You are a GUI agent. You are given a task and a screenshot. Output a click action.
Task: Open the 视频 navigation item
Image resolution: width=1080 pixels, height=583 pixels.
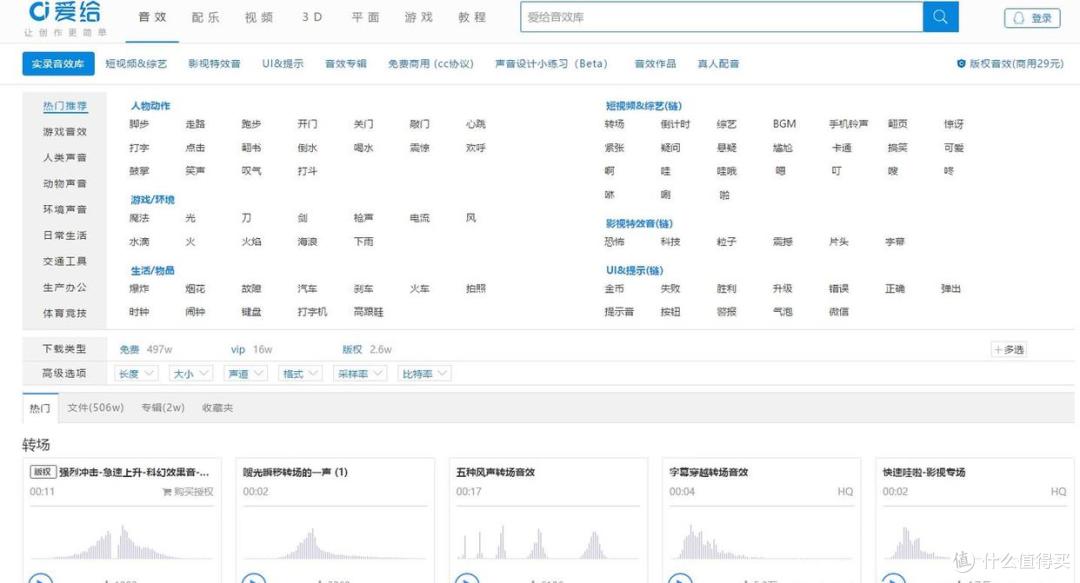(259, 17)
